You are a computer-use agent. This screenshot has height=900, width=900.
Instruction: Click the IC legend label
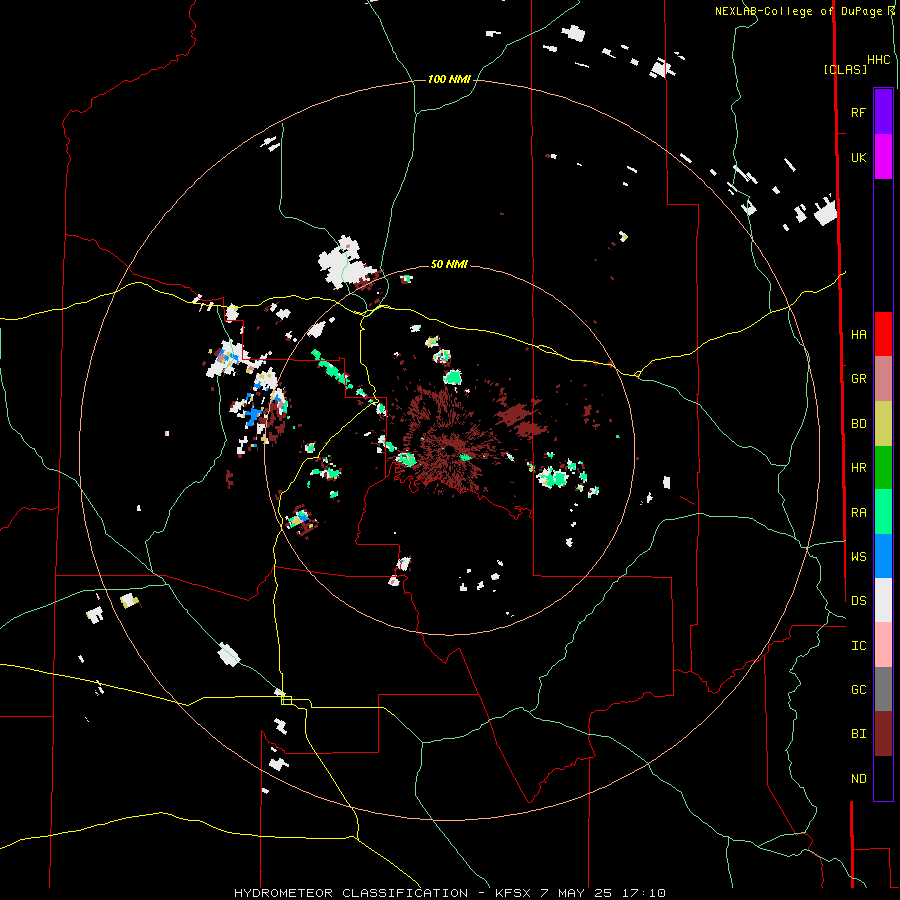(x=858, y=646)
